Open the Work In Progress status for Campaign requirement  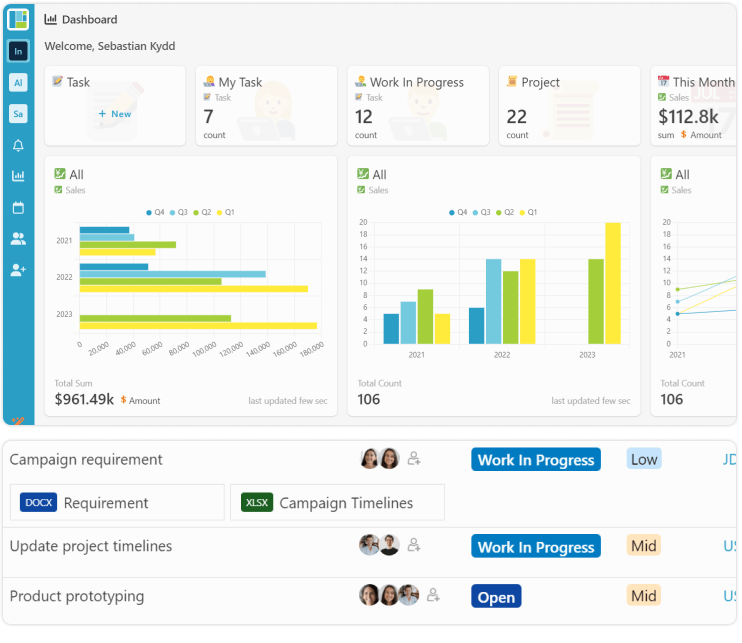535,460
